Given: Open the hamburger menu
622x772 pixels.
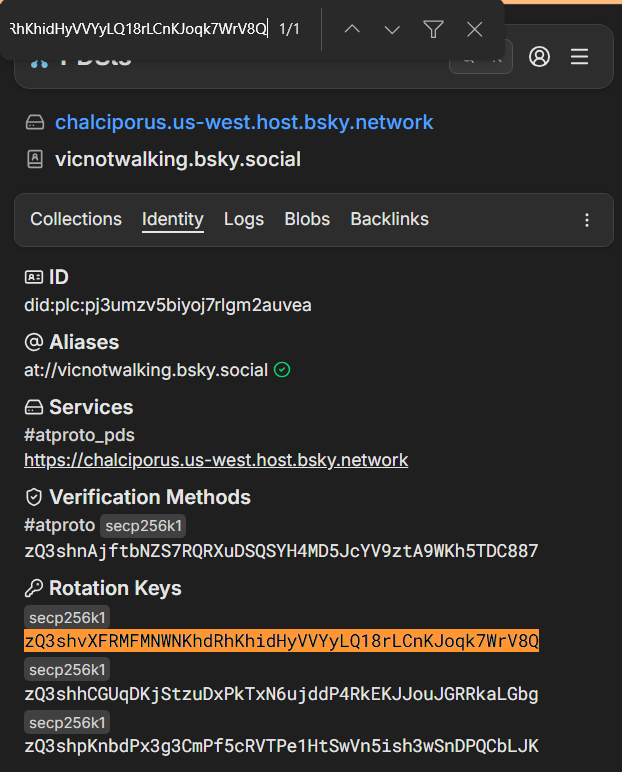Looking at the screenshot, I should click(x=579, y=57).
